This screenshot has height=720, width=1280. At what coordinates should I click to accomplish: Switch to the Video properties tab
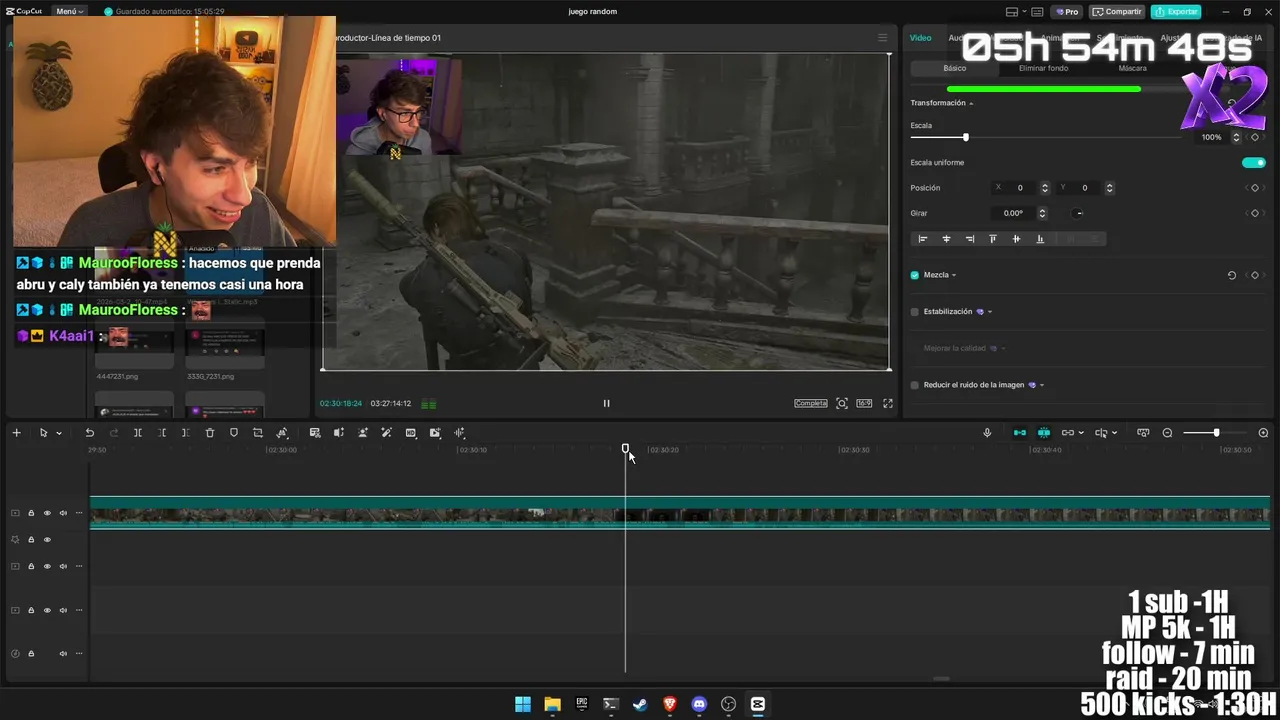tap(920, 38)
